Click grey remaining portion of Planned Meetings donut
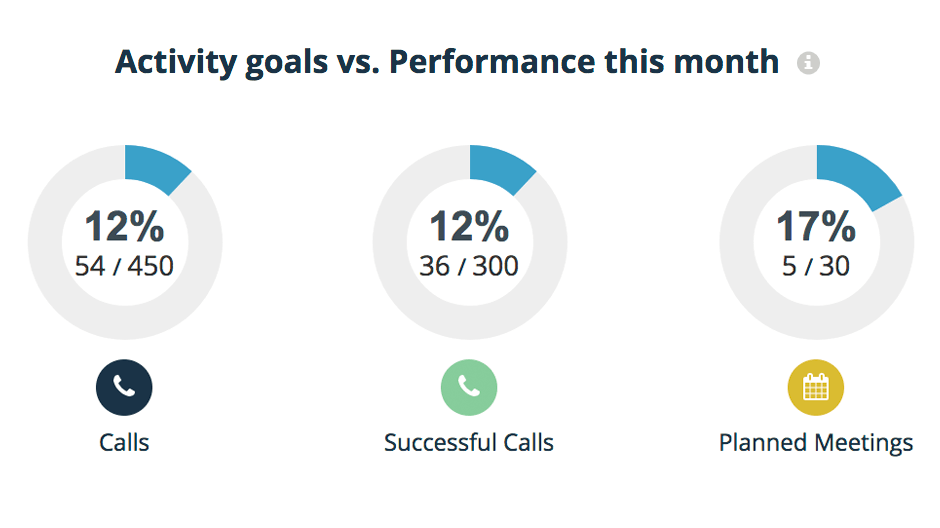 815,322
